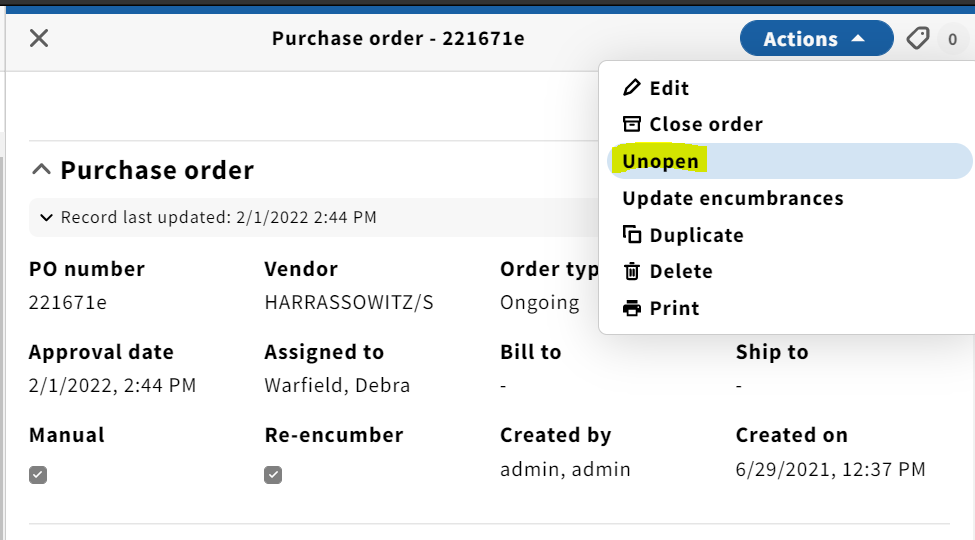Screen dimensions: 975x540
Task: Click the trash icon beside Delete
Action: 632,271
